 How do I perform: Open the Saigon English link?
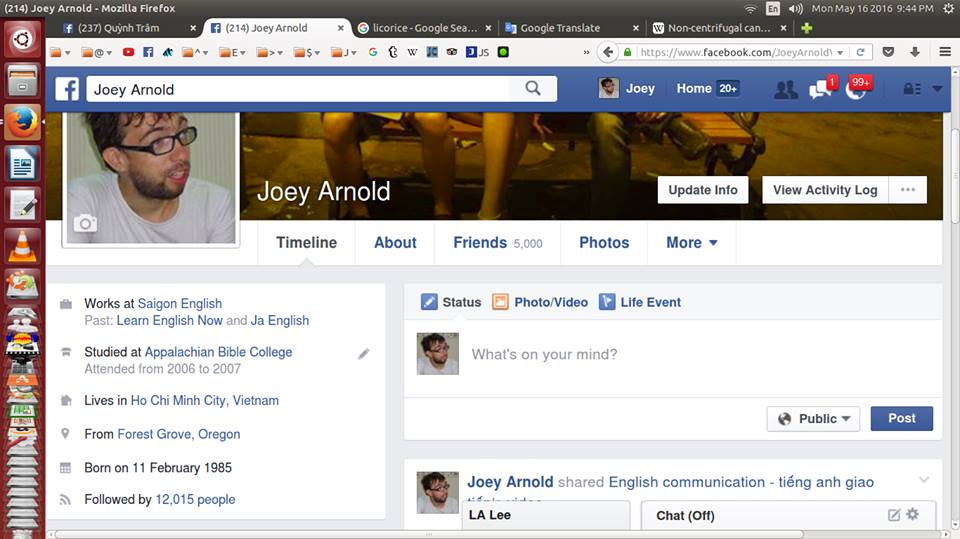(179, 304)
